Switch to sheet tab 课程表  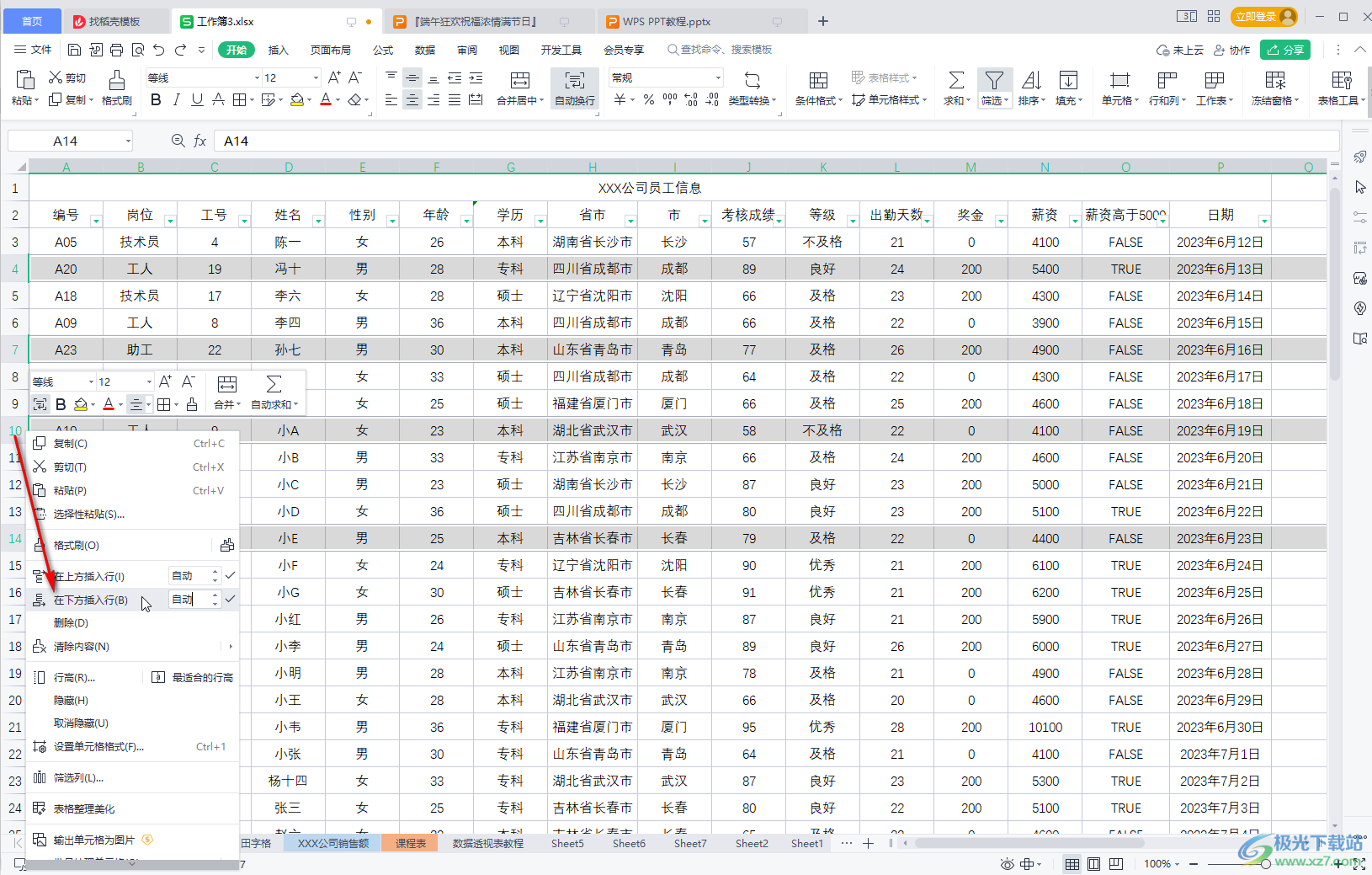pyautogui.click(x=411, y=843)
